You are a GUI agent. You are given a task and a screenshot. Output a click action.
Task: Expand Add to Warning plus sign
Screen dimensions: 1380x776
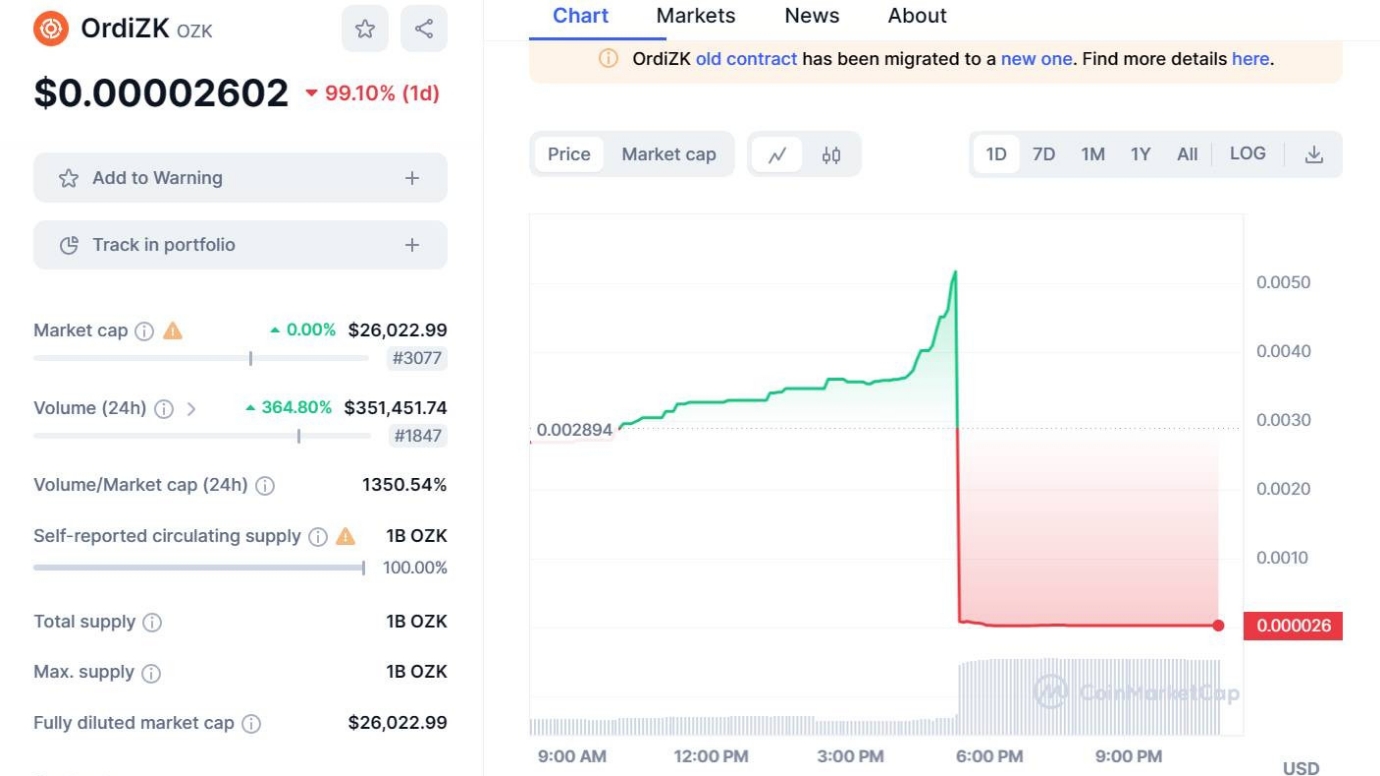click(412, 178)
